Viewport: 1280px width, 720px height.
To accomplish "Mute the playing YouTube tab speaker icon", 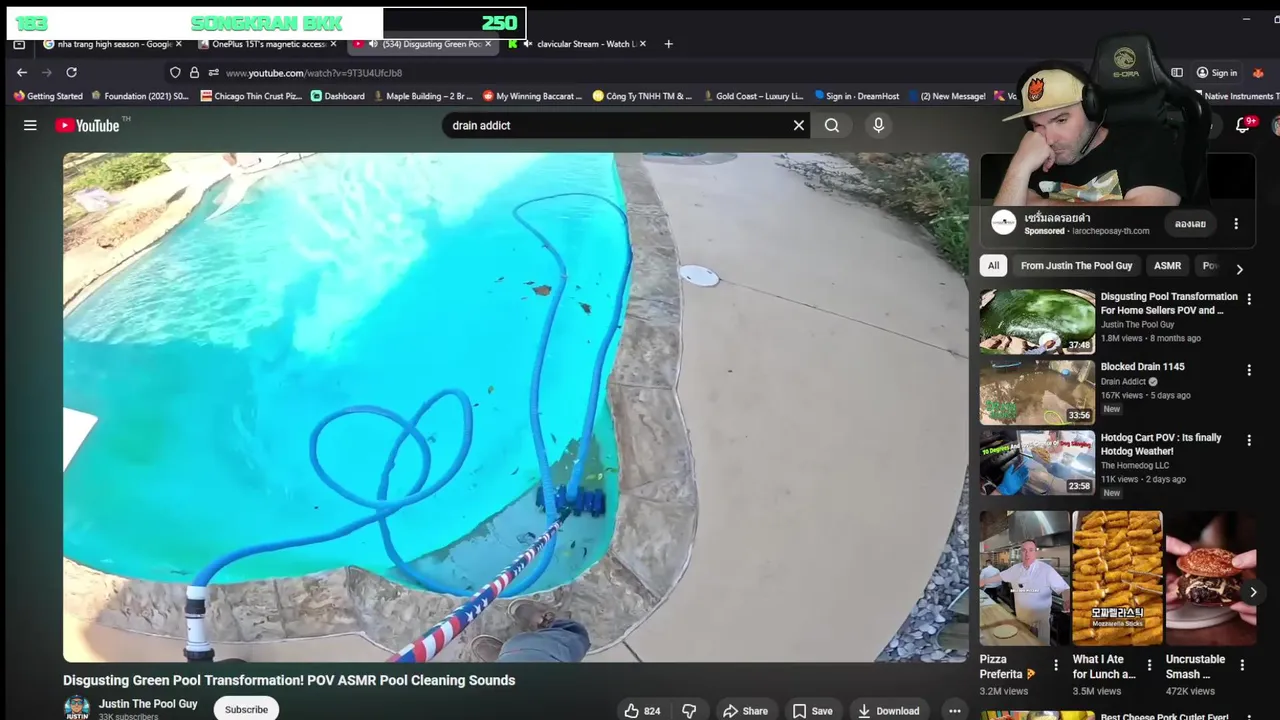I will (373, 44).
